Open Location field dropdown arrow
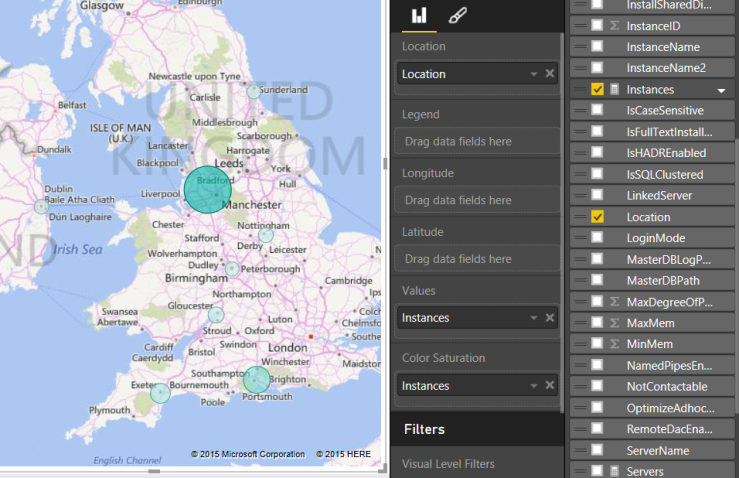Viewport: 739px width, 478px height. click(x=534, y=74)
